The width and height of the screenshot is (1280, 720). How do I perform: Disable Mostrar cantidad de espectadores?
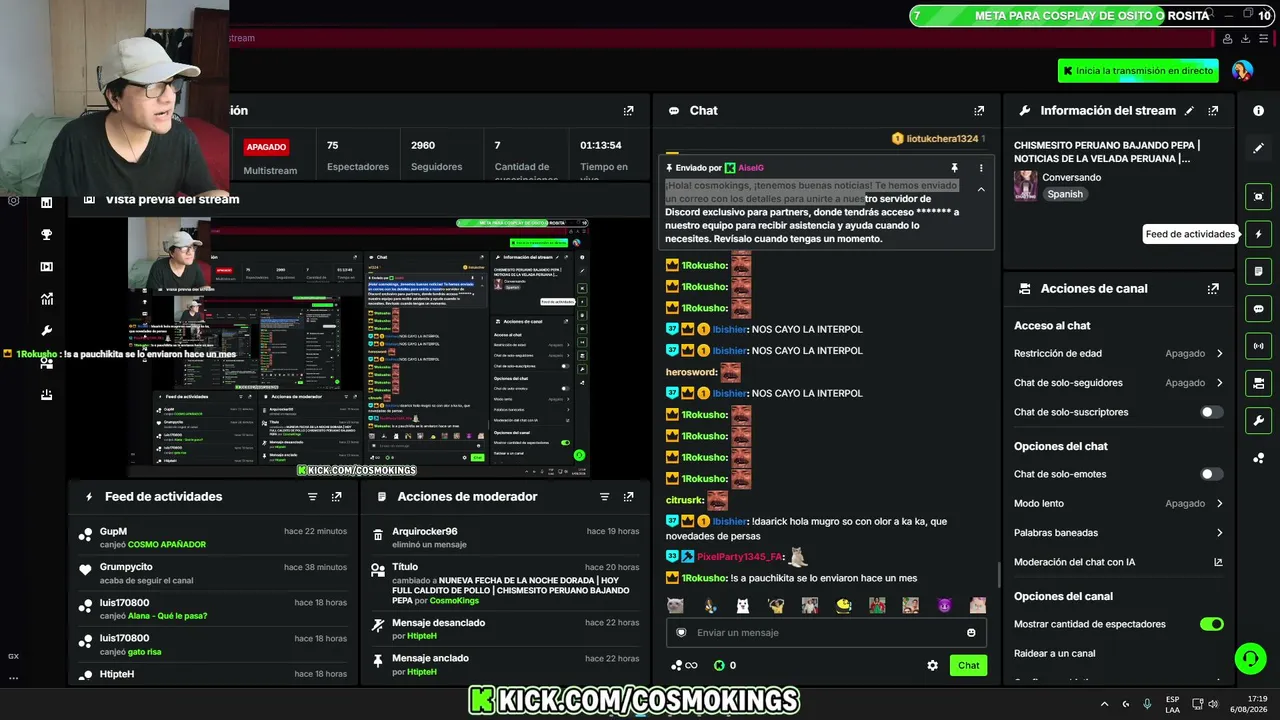click(1212, 624)
